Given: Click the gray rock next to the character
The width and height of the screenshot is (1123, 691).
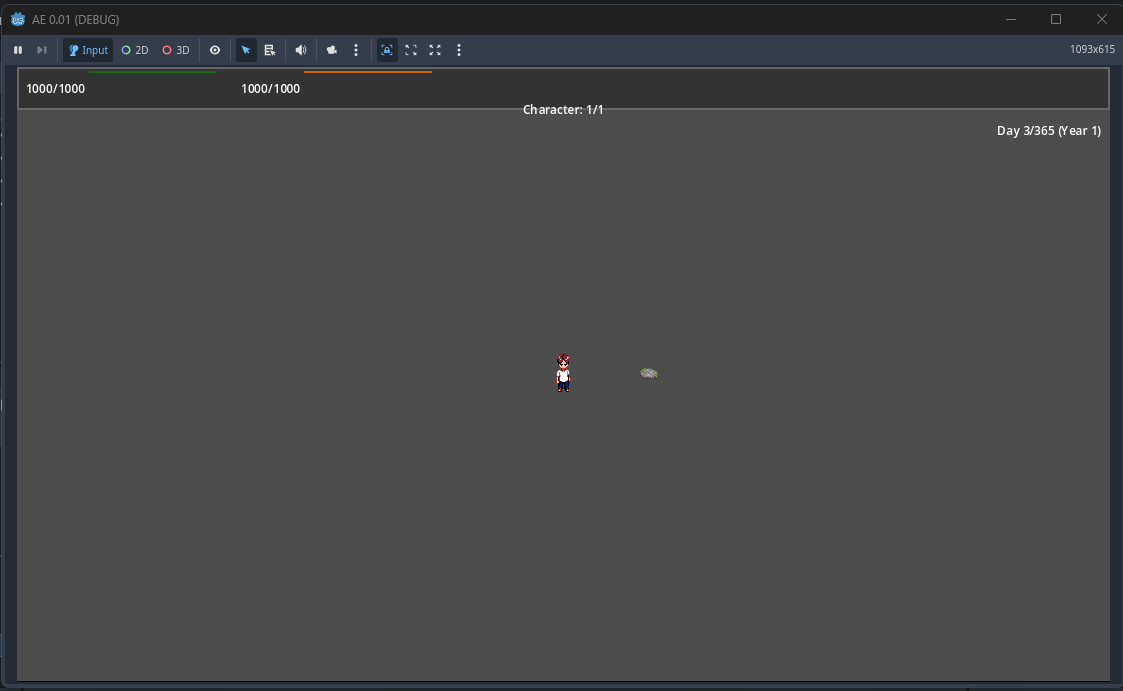Looking at the screenshot, I should point(649,373).
